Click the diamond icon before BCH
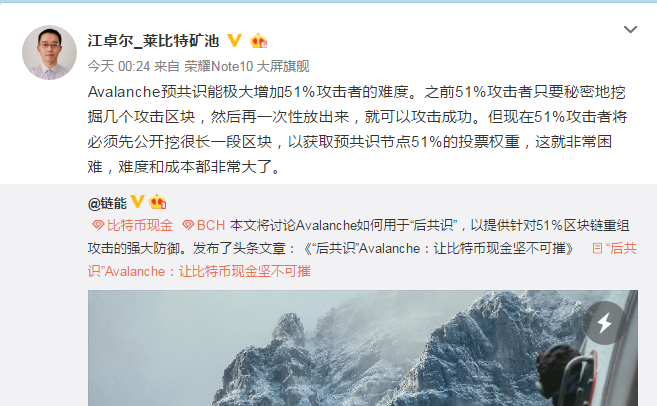This screenshot has width=657, height=406. [188, 225]
